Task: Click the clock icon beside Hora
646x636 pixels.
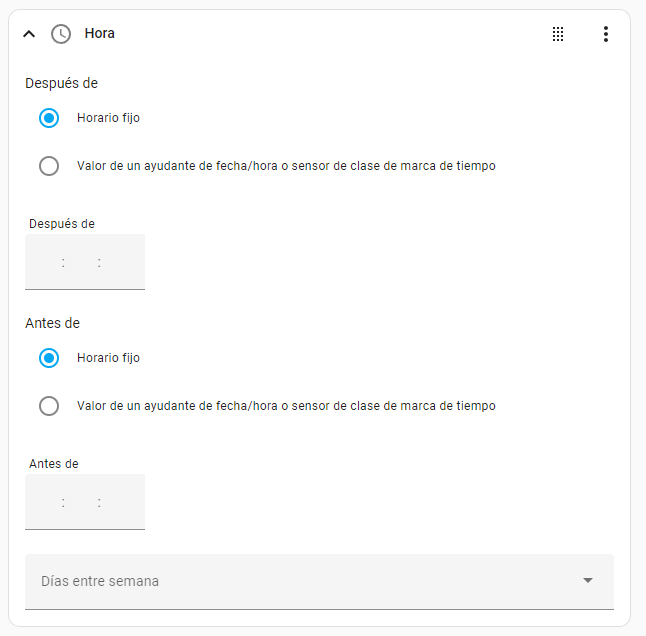Action: click(x=61, y=34)
